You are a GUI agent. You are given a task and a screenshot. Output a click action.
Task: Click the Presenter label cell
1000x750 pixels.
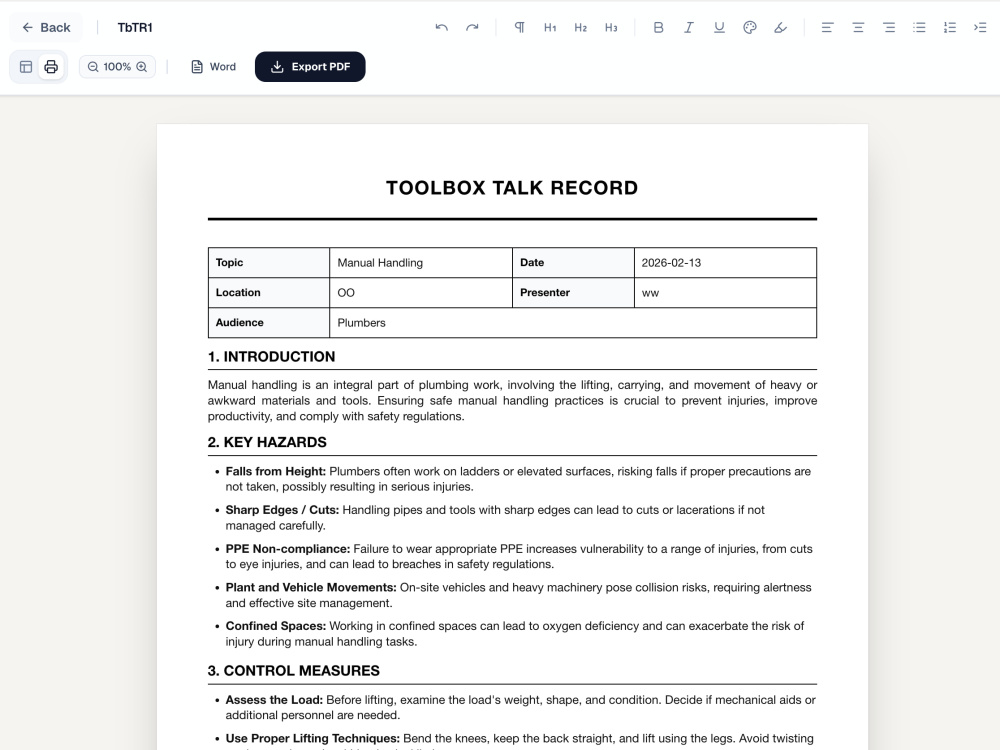[x=573, y=293]
